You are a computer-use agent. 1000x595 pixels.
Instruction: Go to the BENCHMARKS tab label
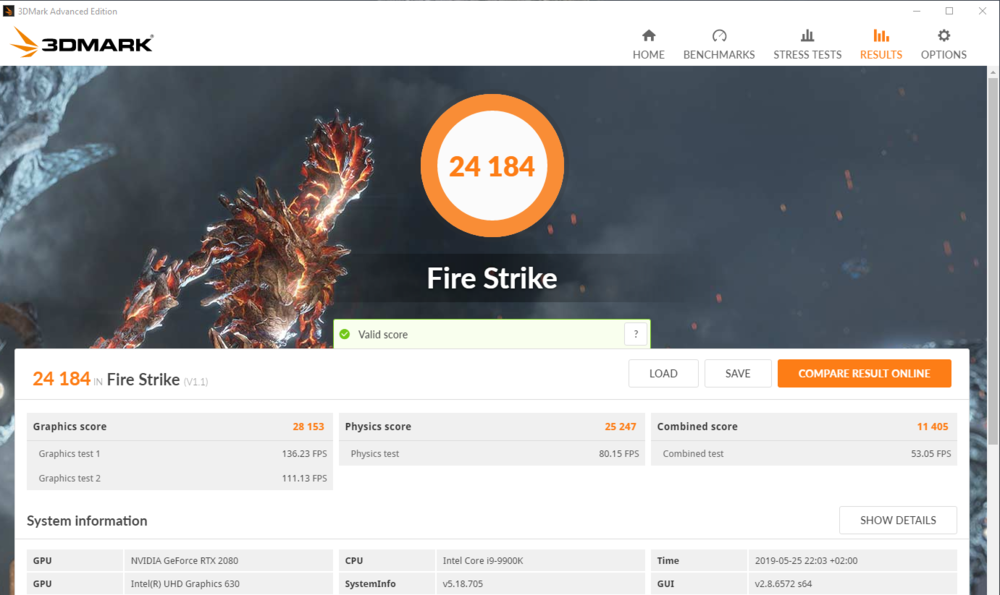[x=719, y=55]
